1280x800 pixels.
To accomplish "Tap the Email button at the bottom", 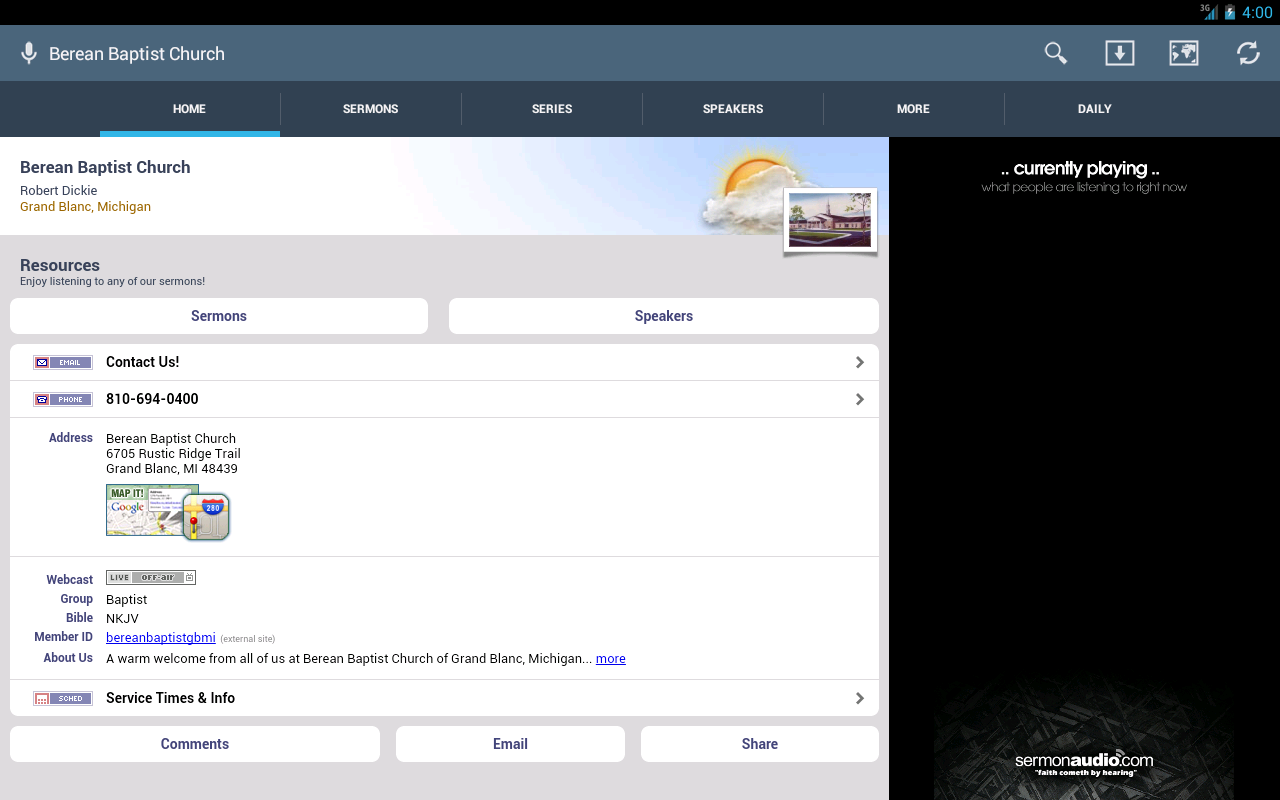I will click(x=510, y=744).
